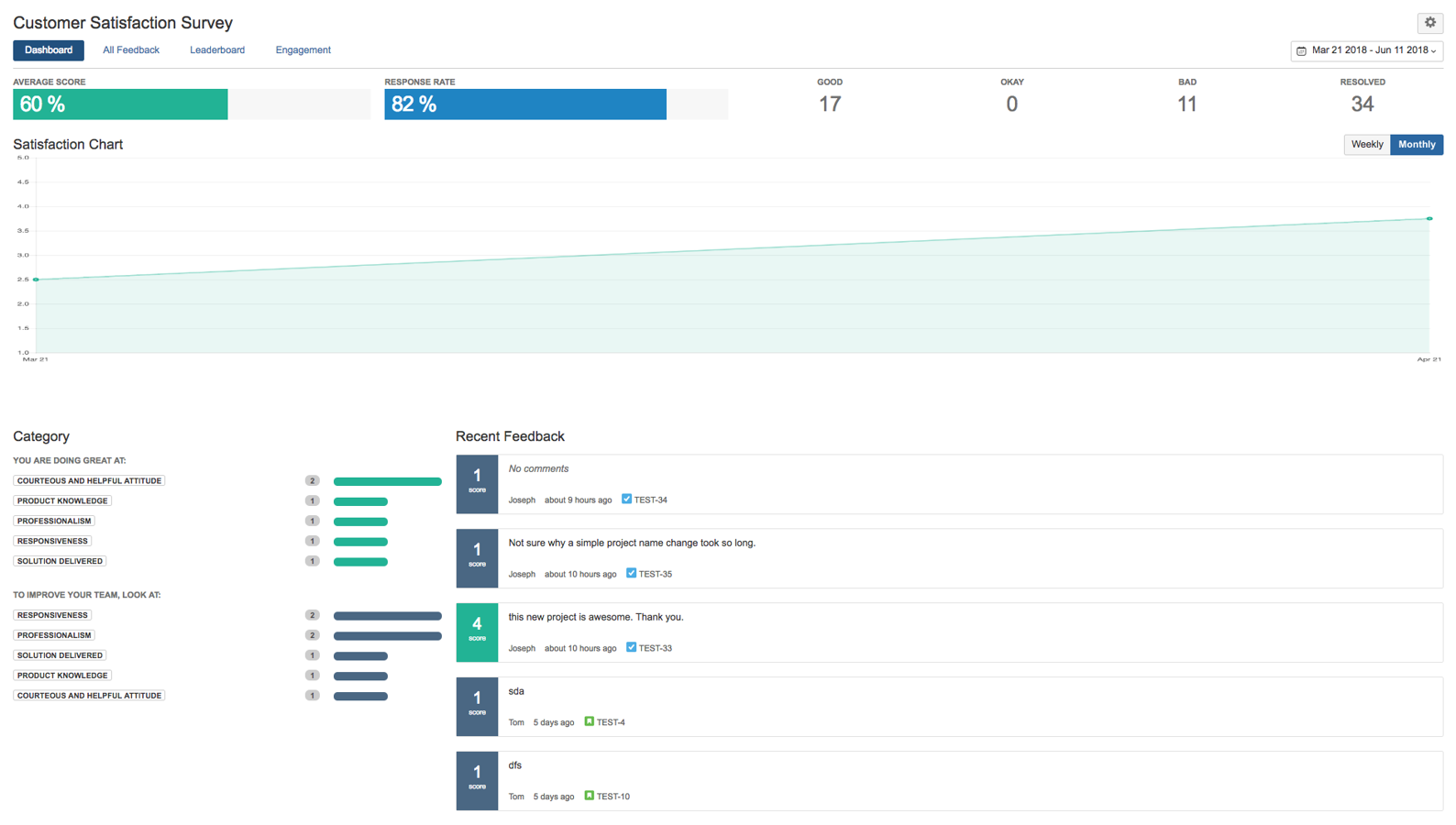Click the TEST-34 issue type icon
This screenshot has width=1456, height=825.
coord(626,500)
